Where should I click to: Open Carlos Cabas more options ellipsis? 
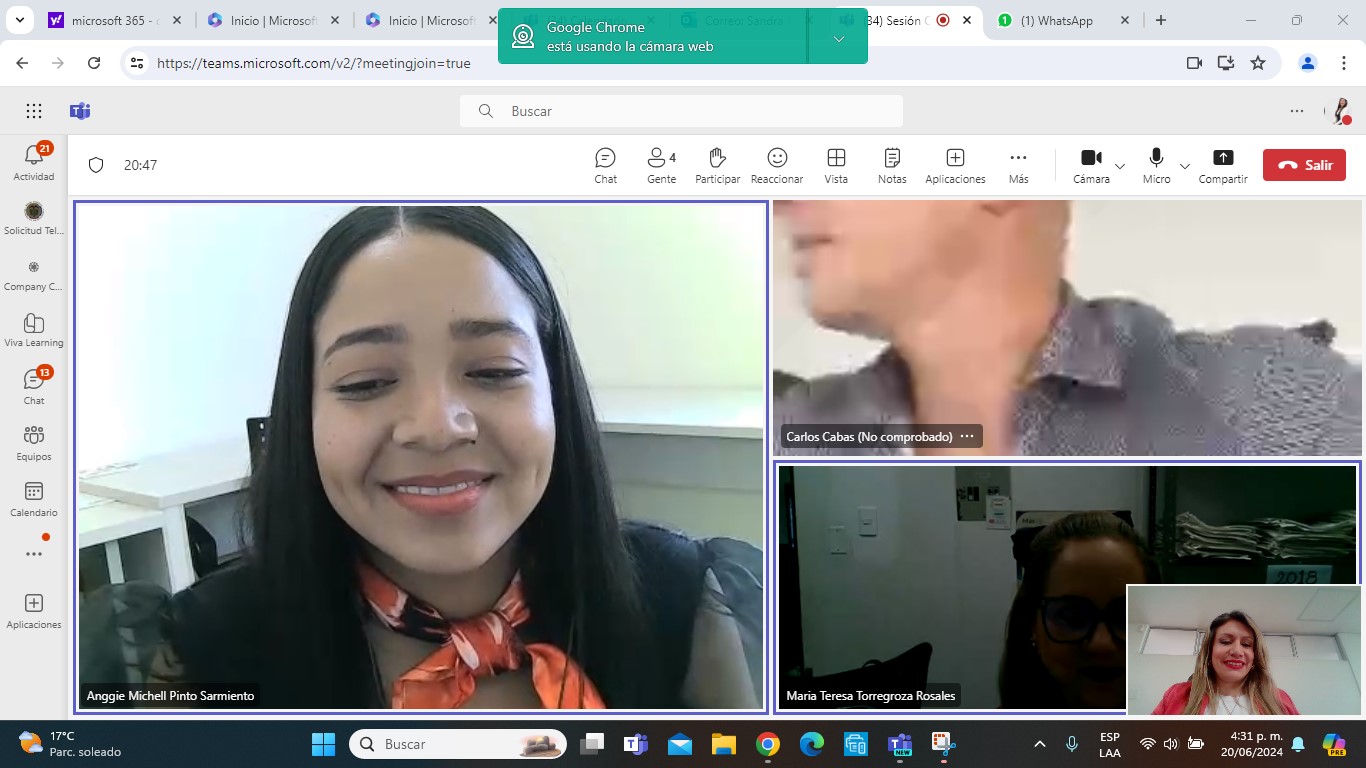click(967, 437)
